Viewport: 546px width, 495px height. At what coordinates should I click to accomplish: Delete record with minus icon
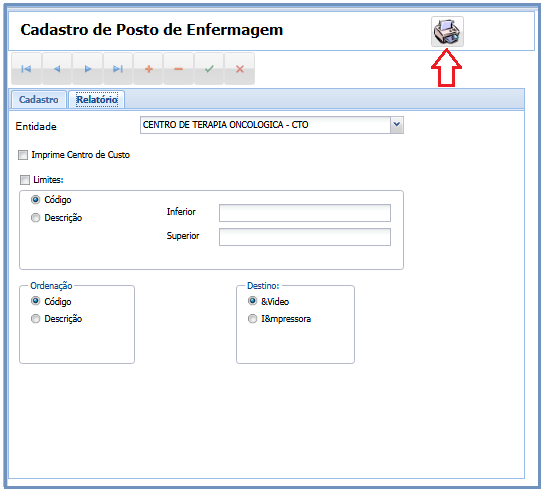pos(179,69)
